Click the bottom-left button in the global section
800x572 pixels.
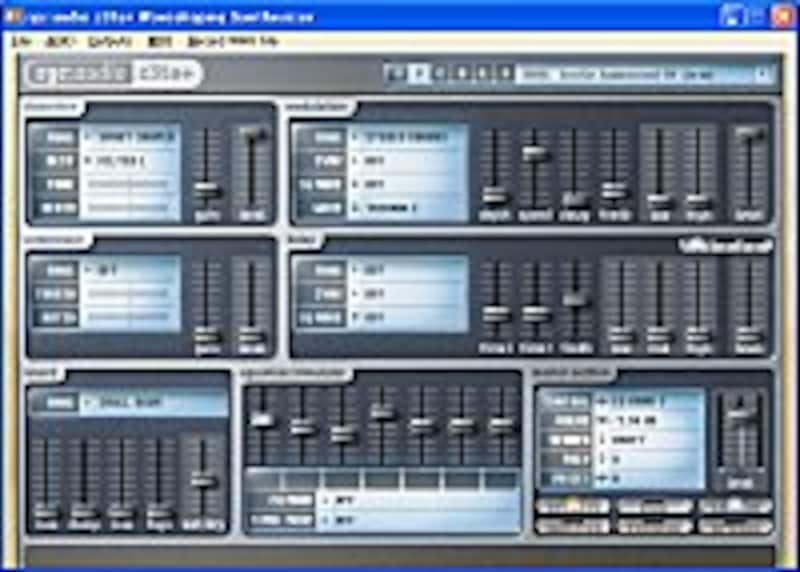coord(572,525)
